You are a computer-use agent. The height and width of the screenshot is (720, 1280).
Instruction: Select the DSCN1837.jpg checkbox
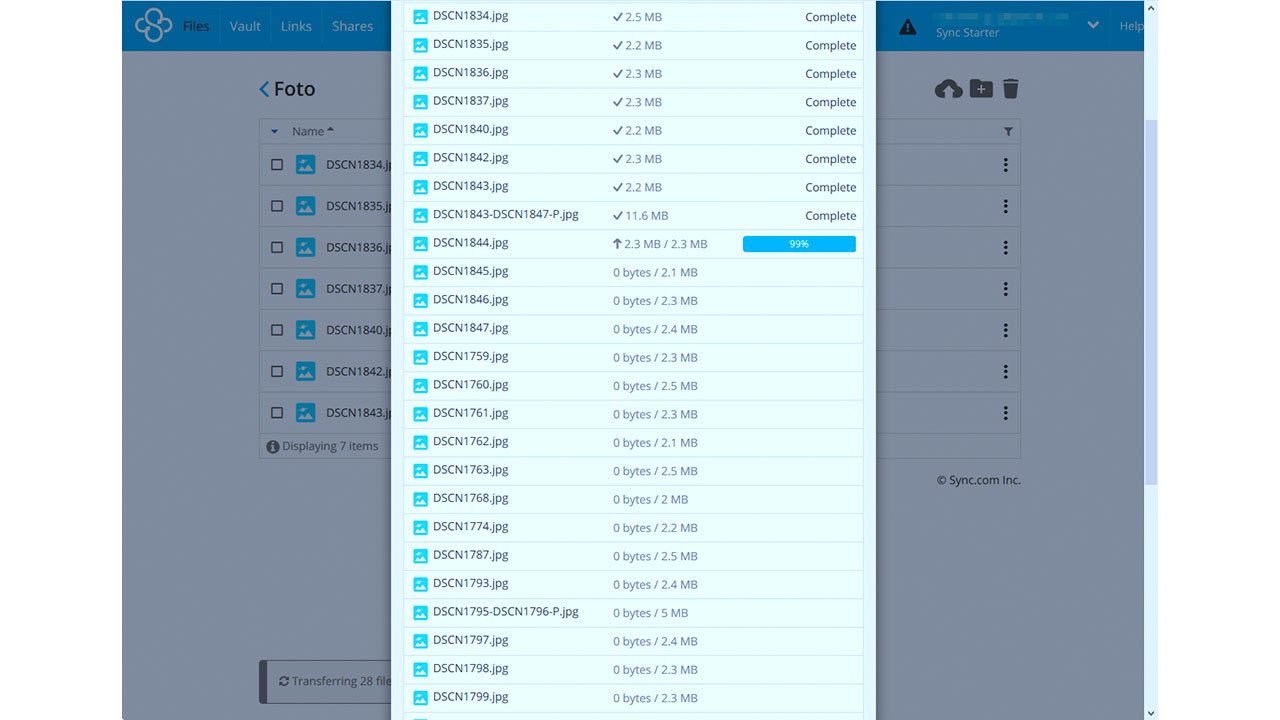pyautogui.click(x=277, y=289)
